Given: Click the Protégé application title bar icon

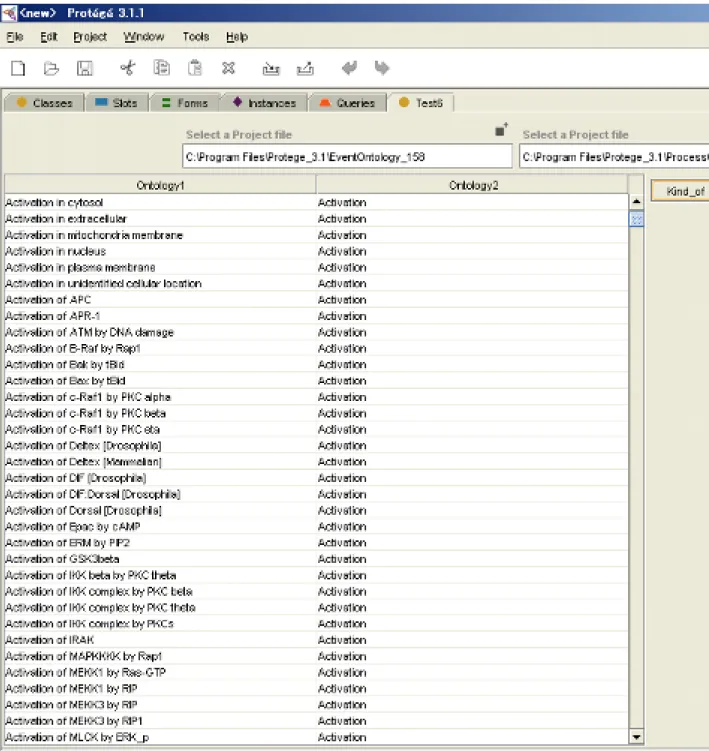Looking at the screenshot, I should click(x=9, y=12).
